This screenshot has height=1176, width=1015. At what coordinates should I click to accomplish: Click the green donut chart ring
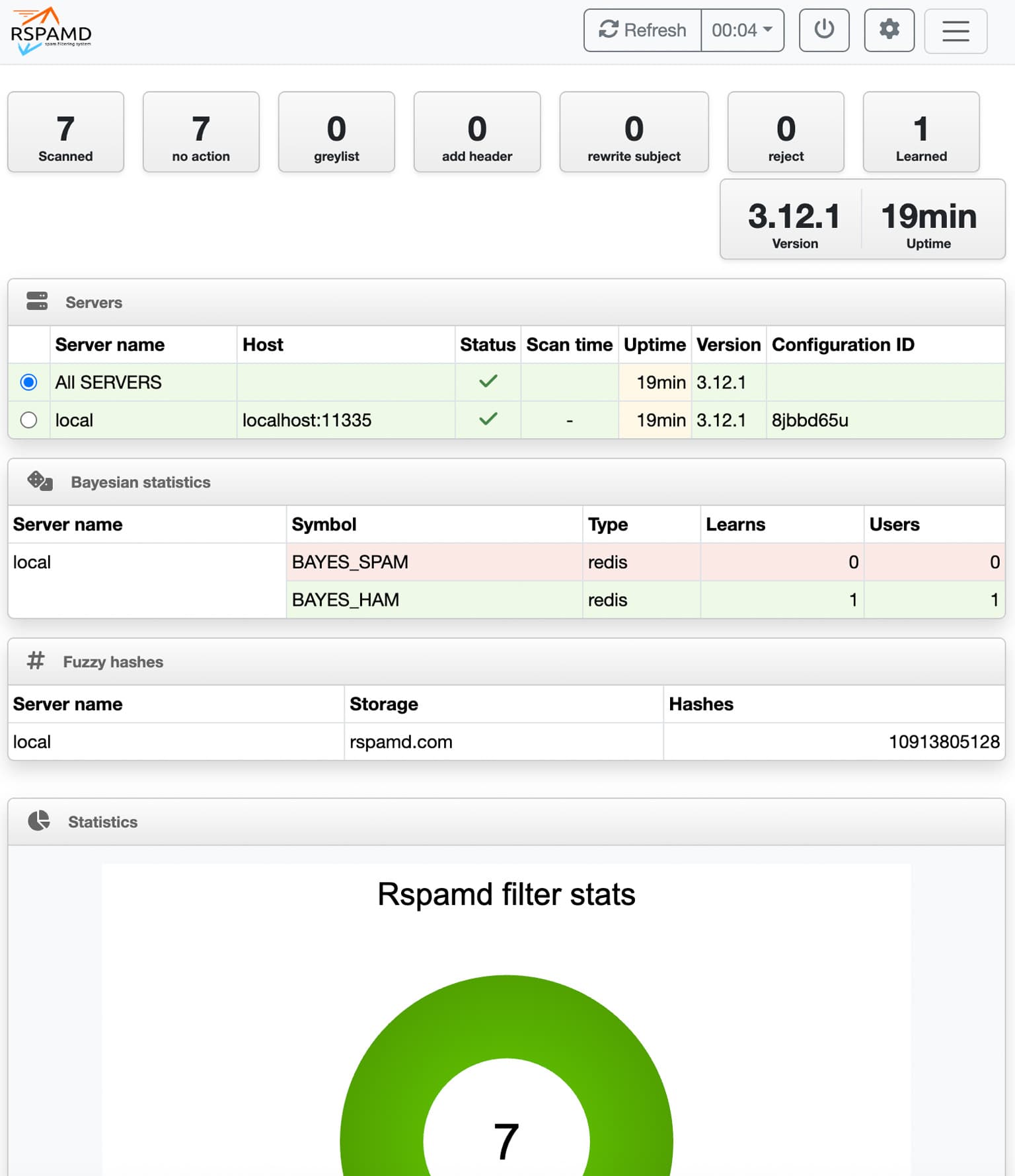(x=506, y=1016)
